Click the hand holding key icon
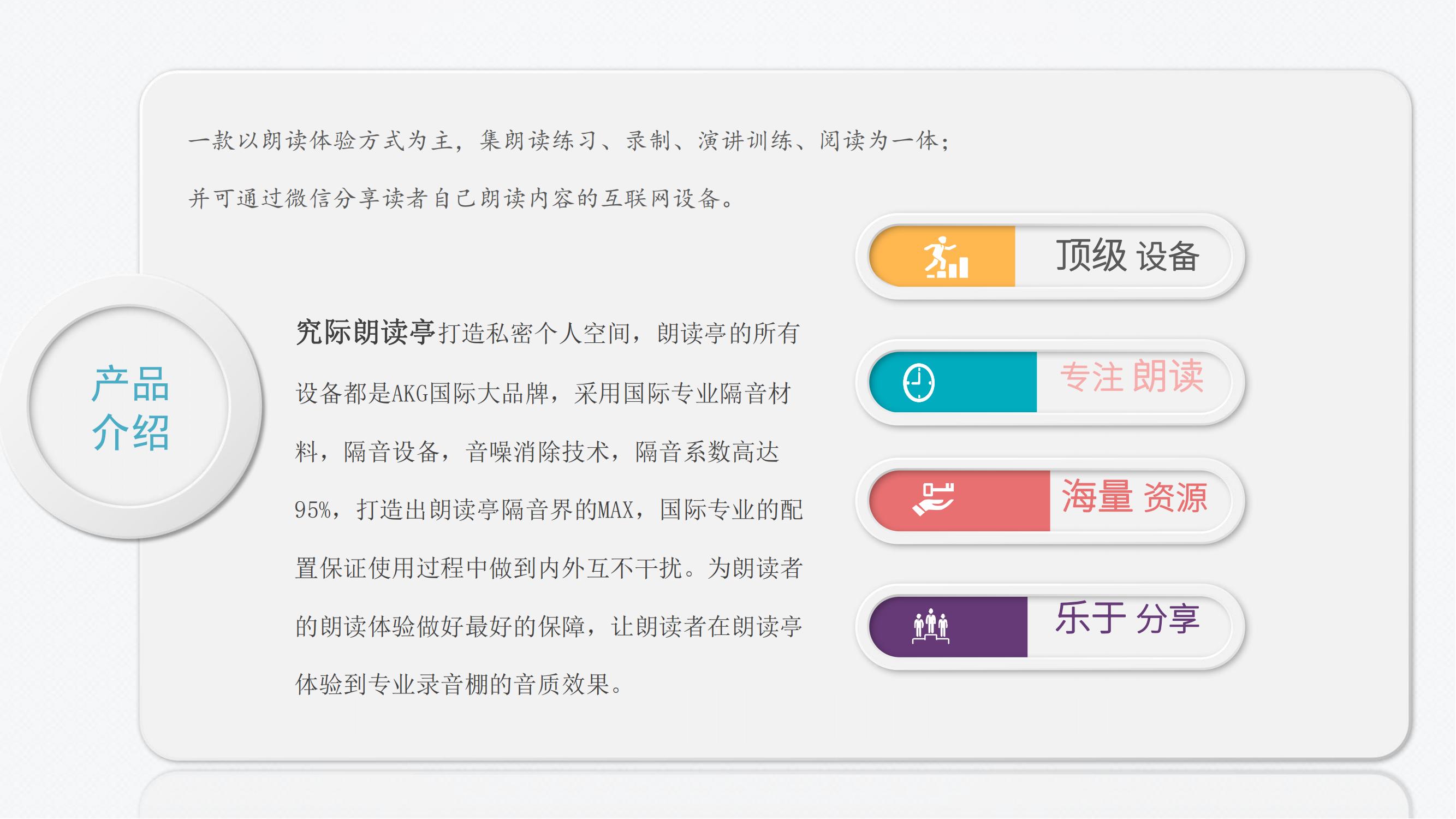This screenshot has width=1456, height=819. click(x=933, y=499)
